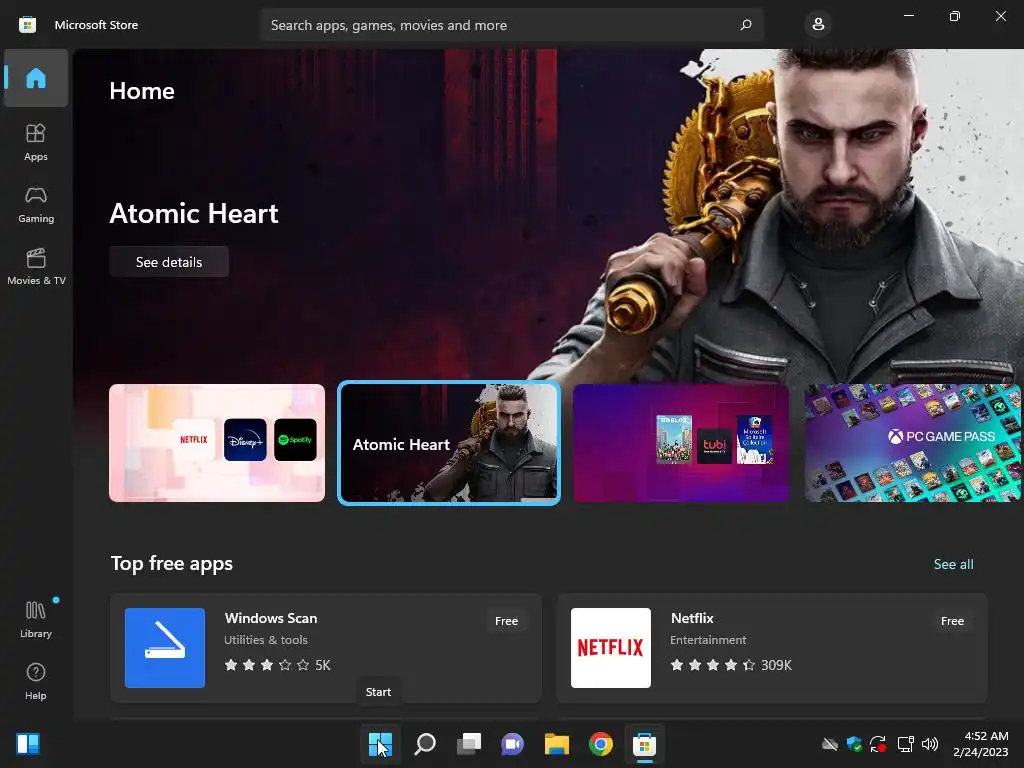
Task: Click the Windows Scan app icon
Action: tap(165, 648)
